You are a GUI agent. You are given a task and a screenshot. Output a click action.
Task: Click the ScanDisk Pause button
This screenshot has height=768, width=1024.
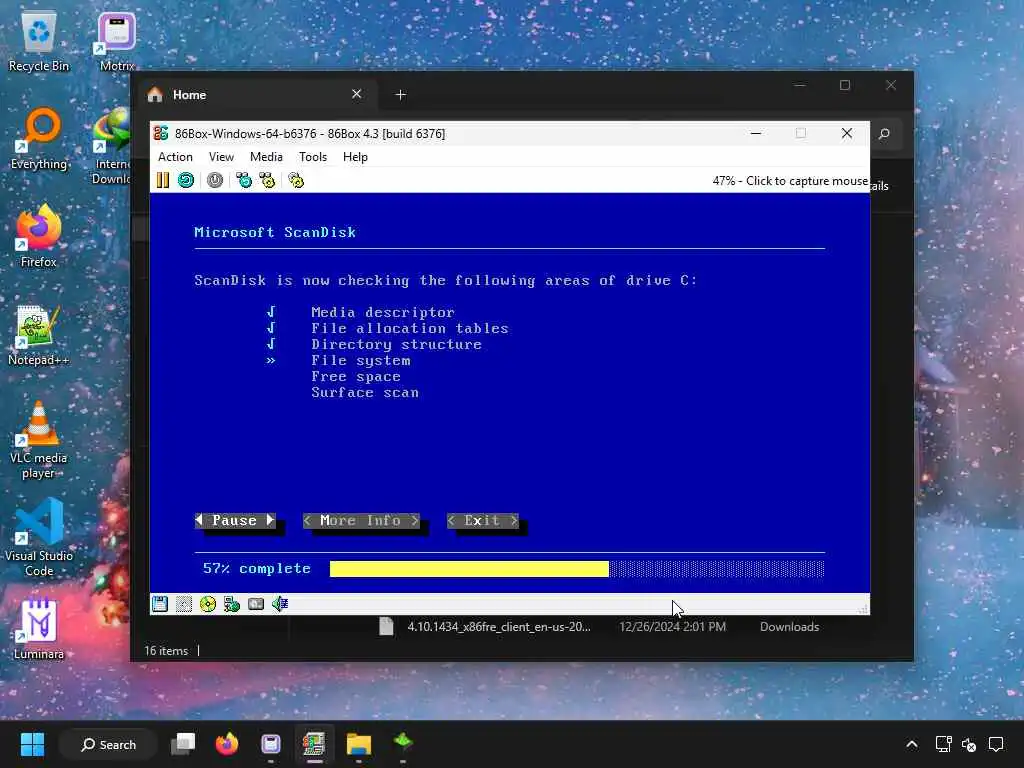coord(235,520)
